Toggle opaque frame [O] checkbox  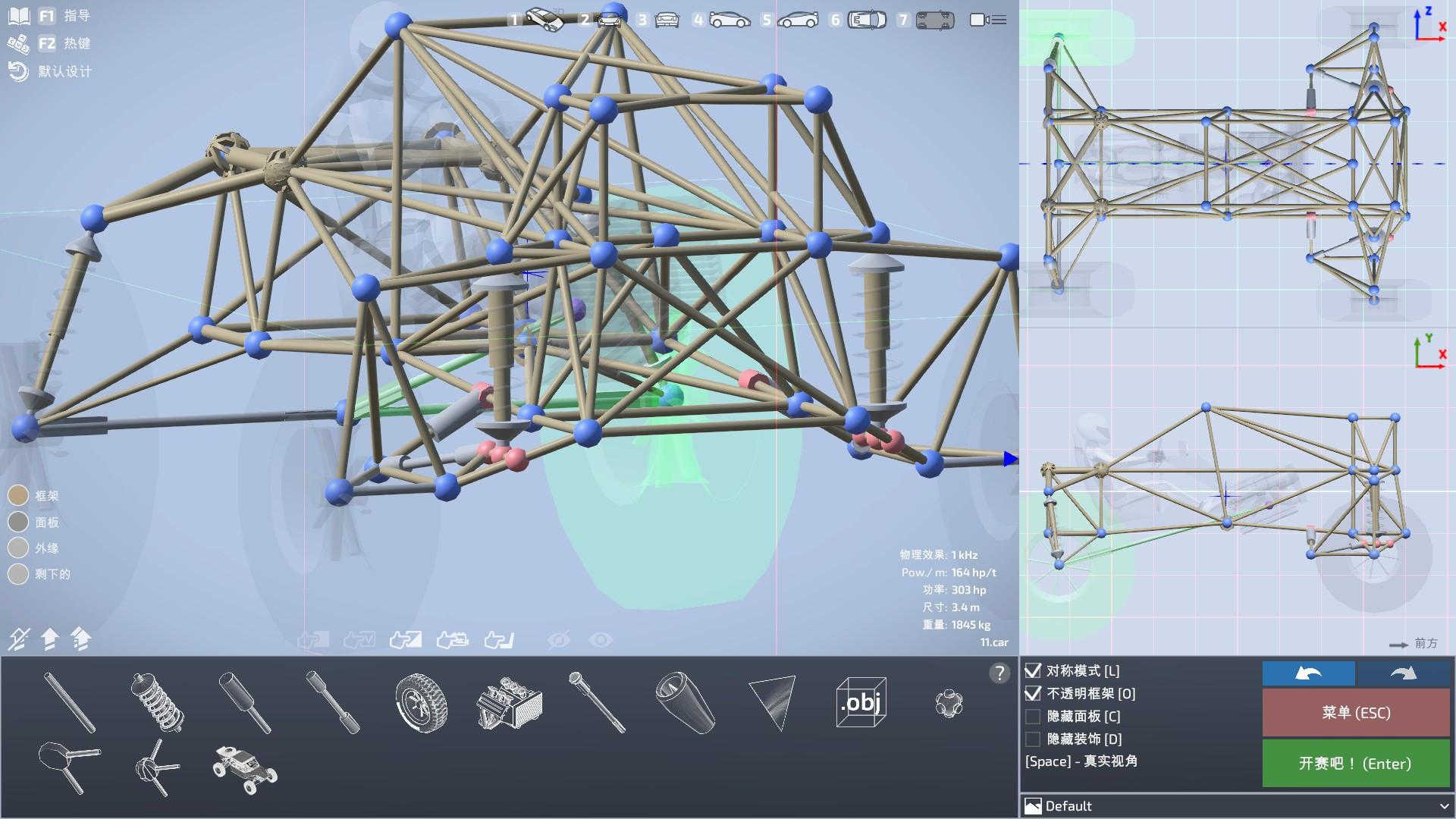pos(1033,693)
